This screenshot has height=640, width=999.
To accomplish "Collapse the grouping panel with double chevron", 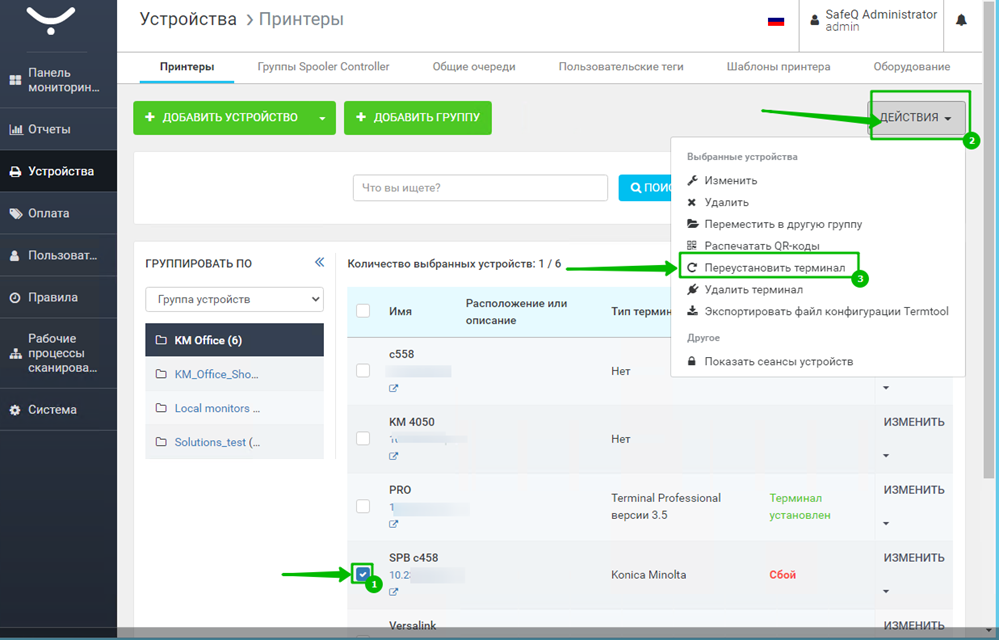I will tap(319, 263).
